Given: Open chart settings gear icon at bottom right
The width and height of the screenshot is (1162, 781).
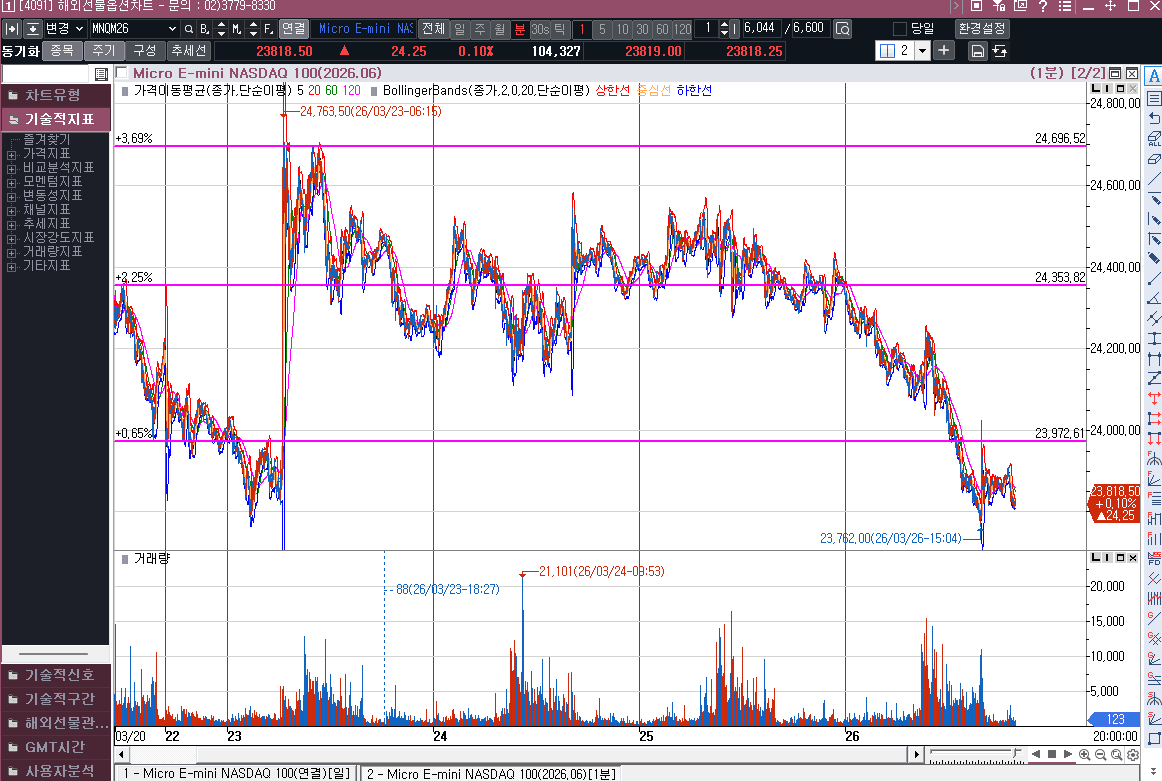Looking at the screenshot, I should click(x=1133, y=754).
